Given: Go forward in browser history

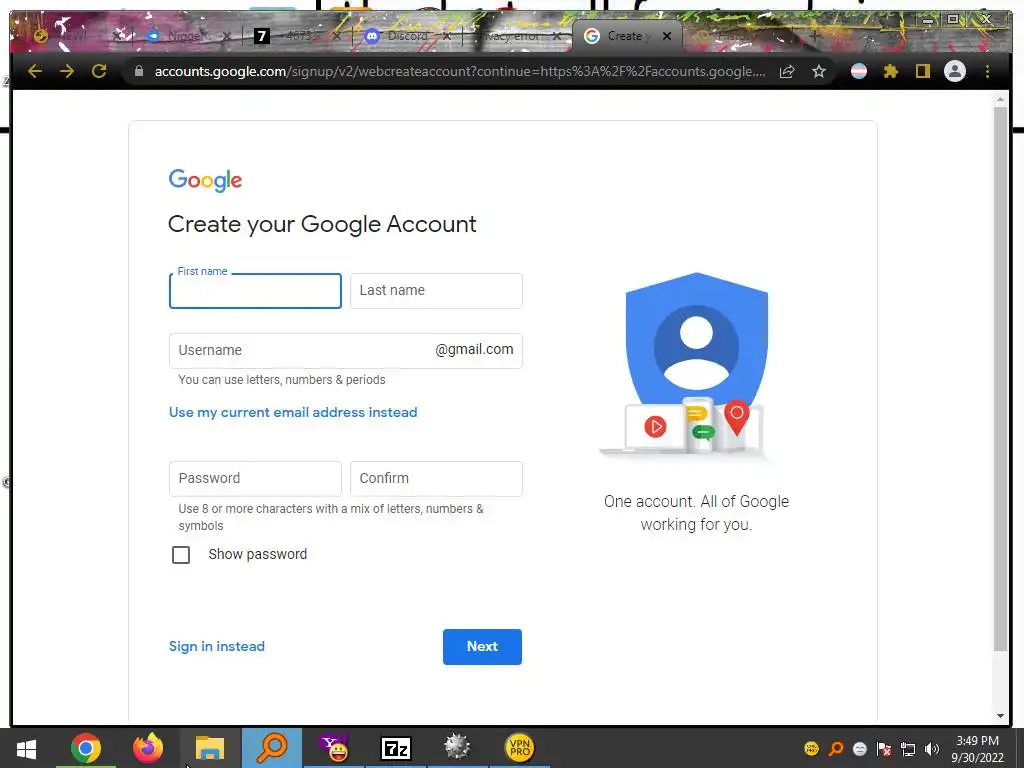Looking at the screenshot, I should [x=67, y=71].
